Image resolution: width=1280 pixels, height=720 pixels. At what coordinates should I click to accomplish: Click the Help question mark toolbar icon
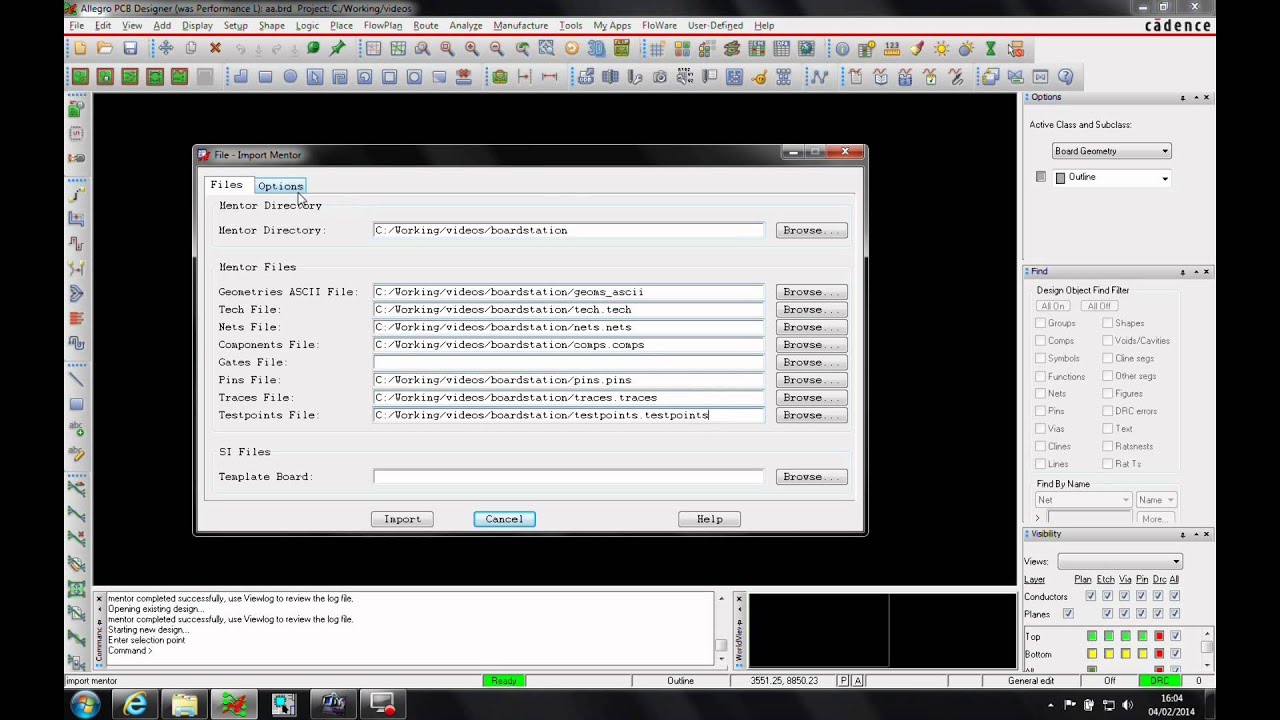point(1065,76)
